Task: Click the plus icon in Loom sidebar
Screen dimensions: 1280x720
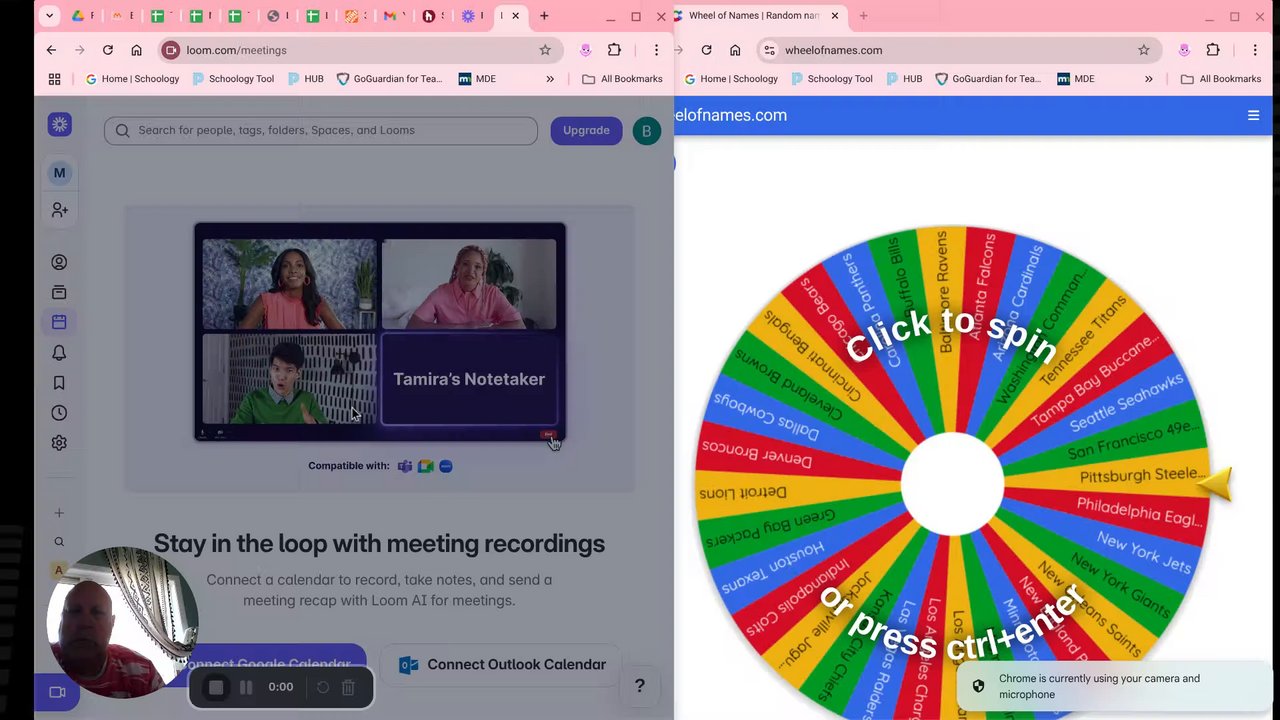Action: pos(59,513)
